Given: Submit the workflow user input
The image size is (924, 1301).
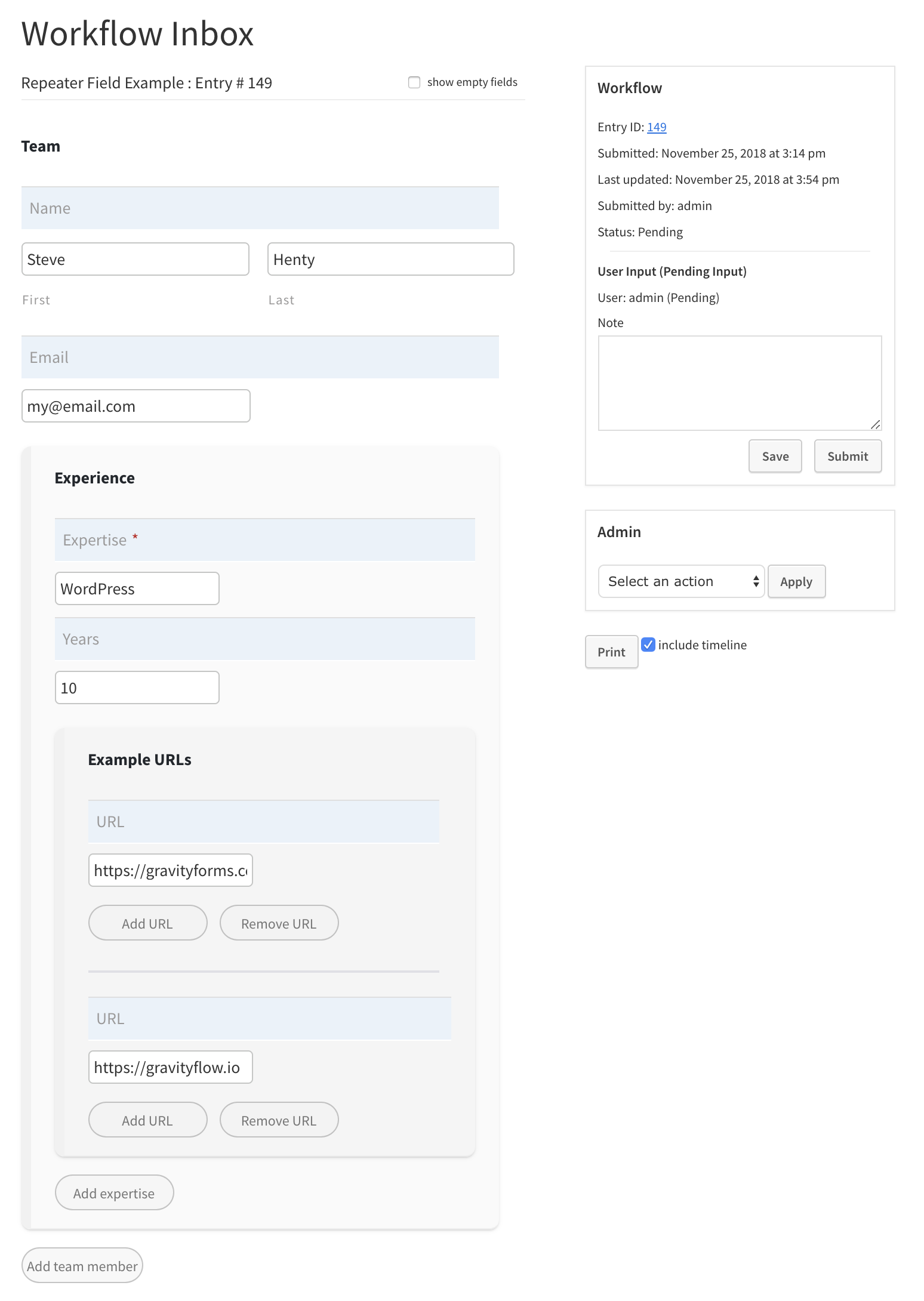Looking at the screenshot, I should coord(848,456).
